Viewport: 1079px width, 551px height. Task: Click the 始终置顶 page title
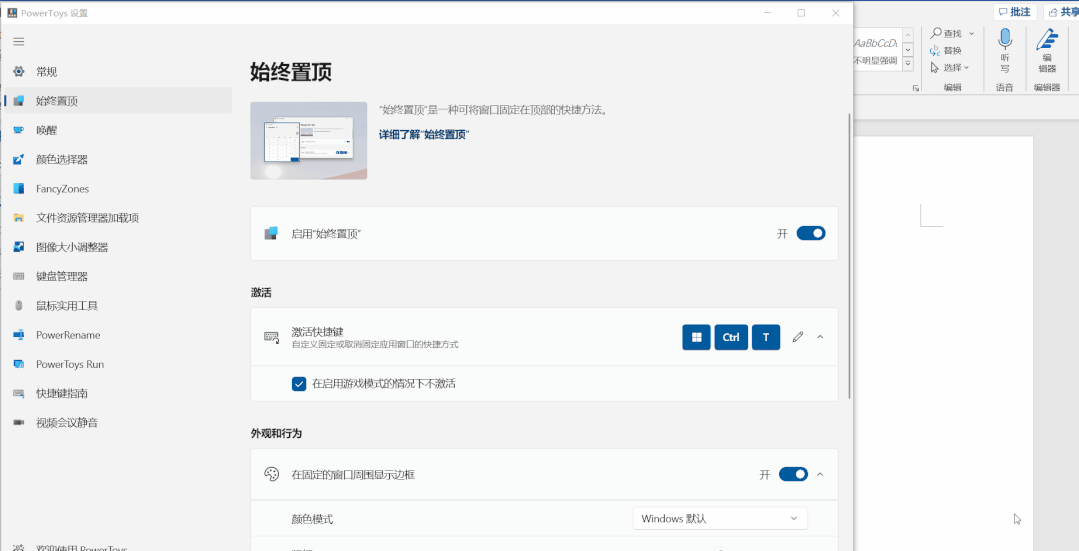(291, 72)
